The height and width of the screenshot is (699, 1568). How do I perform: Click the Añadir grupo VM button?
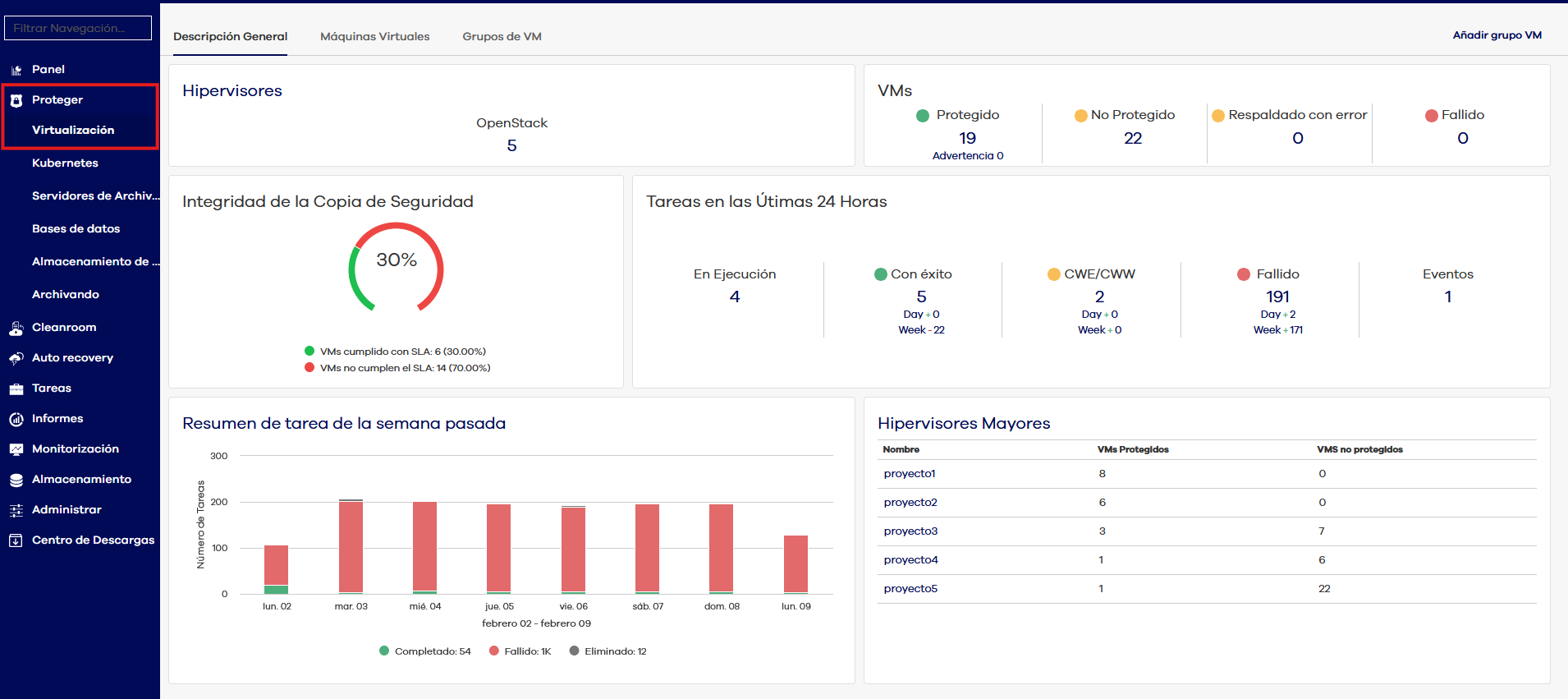pos(1497,35)
